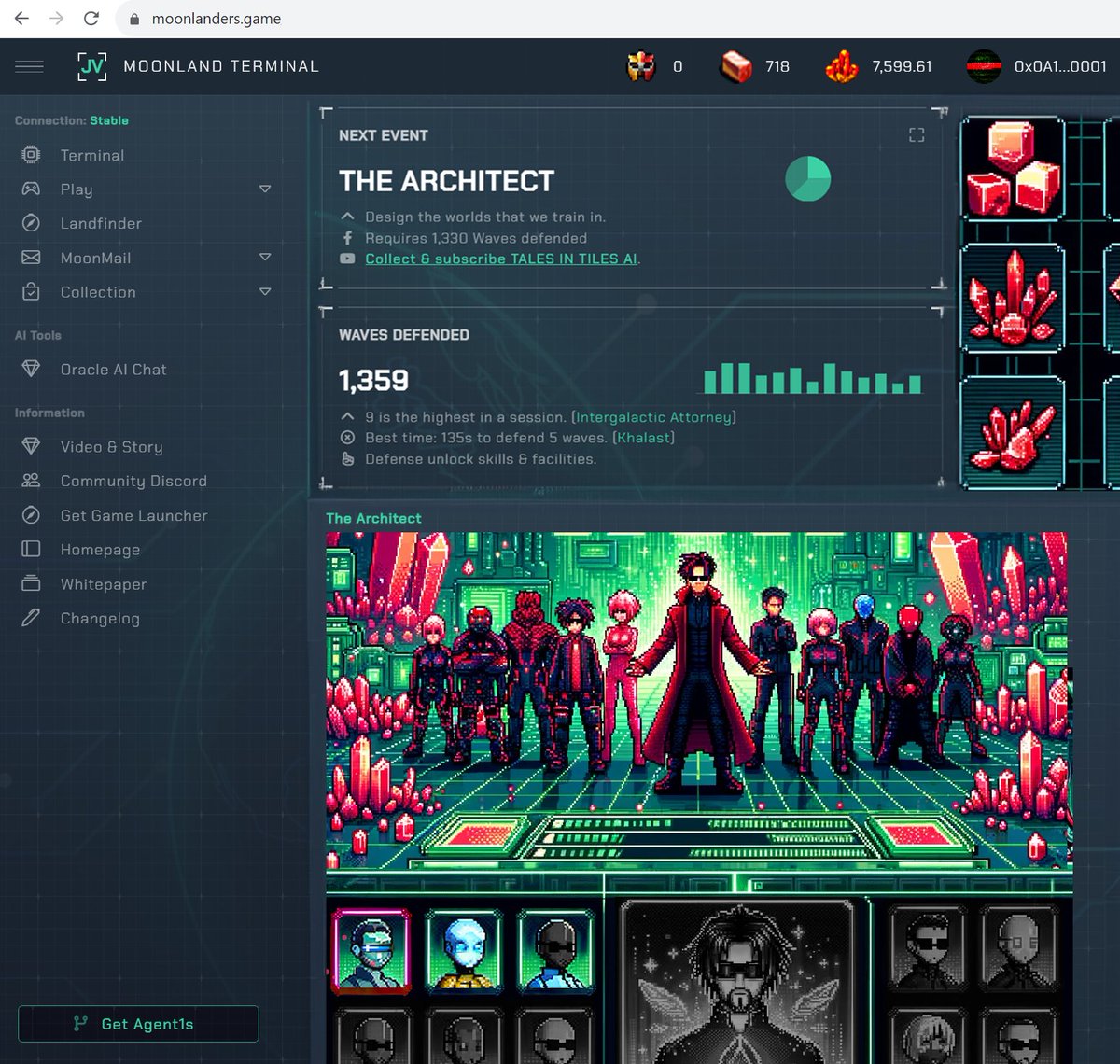Click THE ARCHITECT event heading
The width and height of the screenshot is (1120, 1064).
pos(446,181)
